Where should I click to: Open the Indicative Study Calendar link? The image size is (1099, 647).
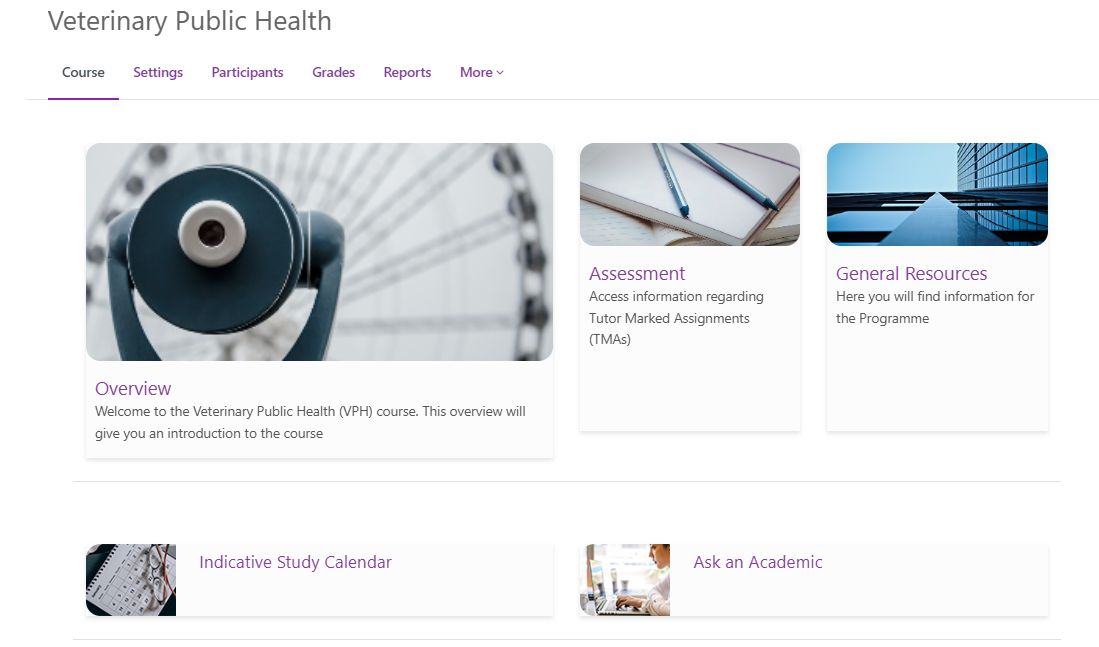pyautogui.click(x=295, y=562)
